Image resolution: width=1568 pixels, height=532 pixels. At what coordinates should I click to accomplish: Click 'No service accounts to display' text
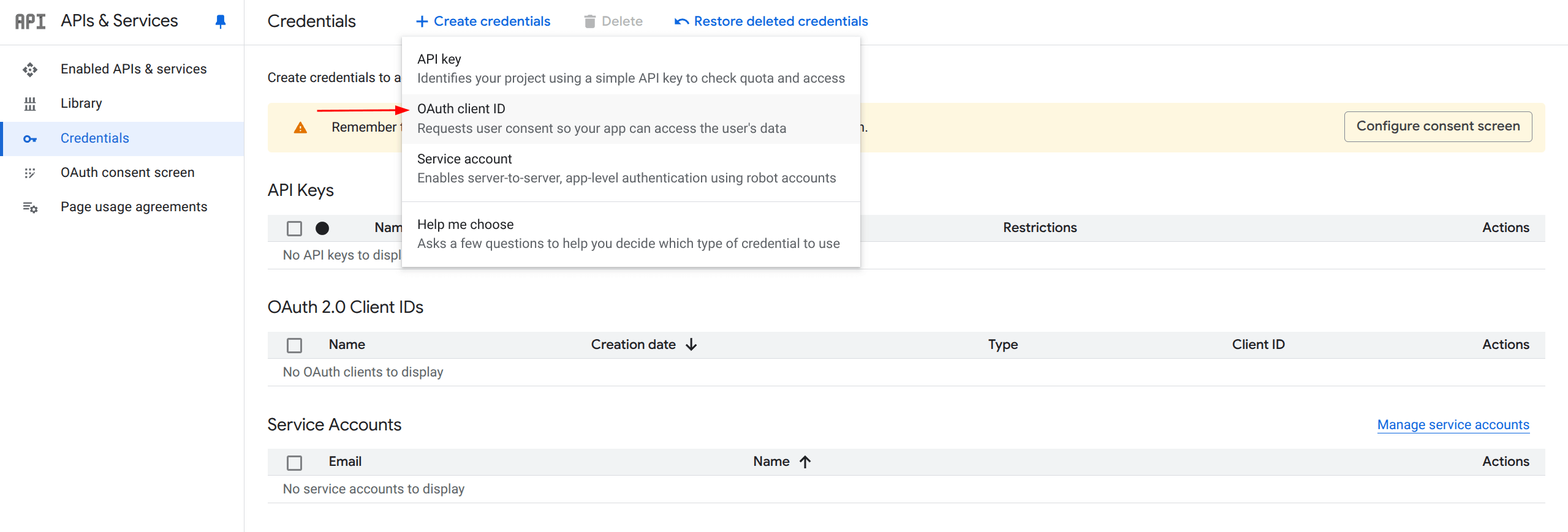tap(374, 489)
